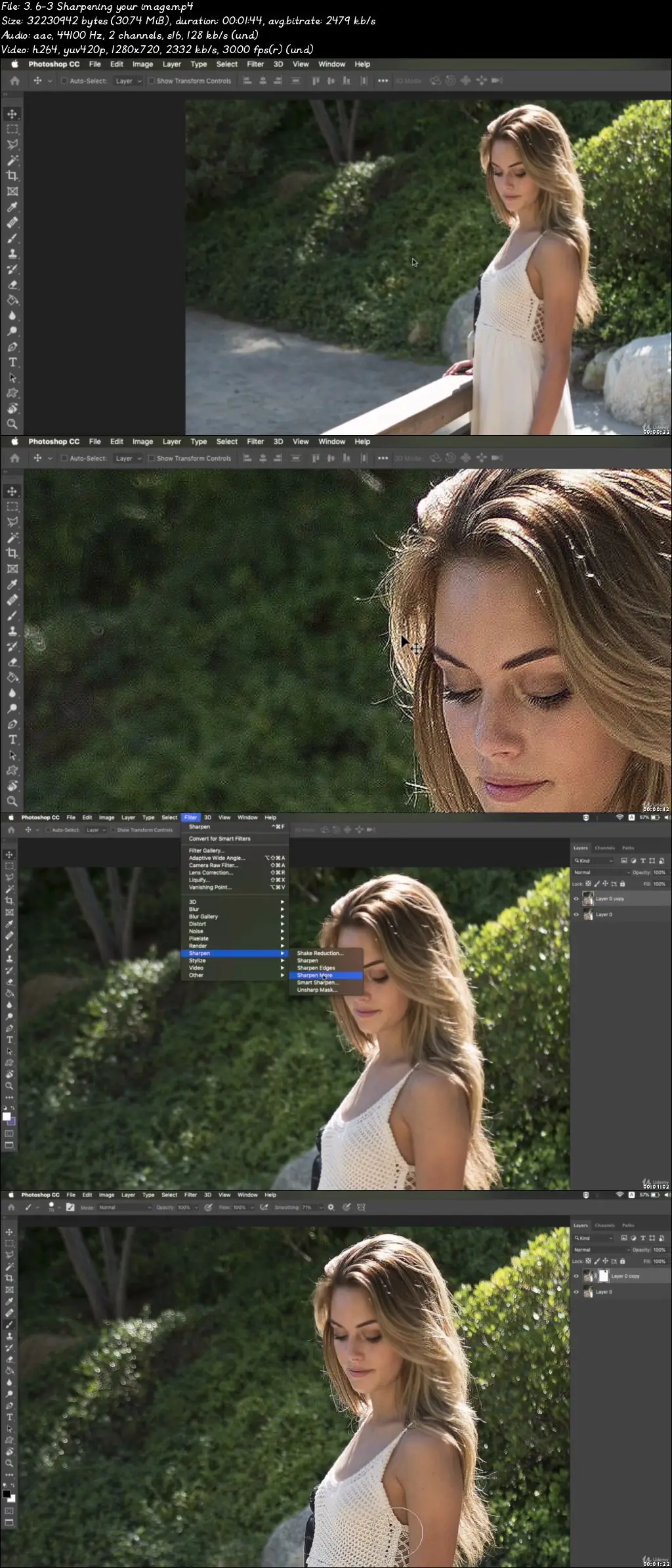Select Smart Sharpen in the Sharpen submenu
The image size is (672, 1568).
pos(325,983)
